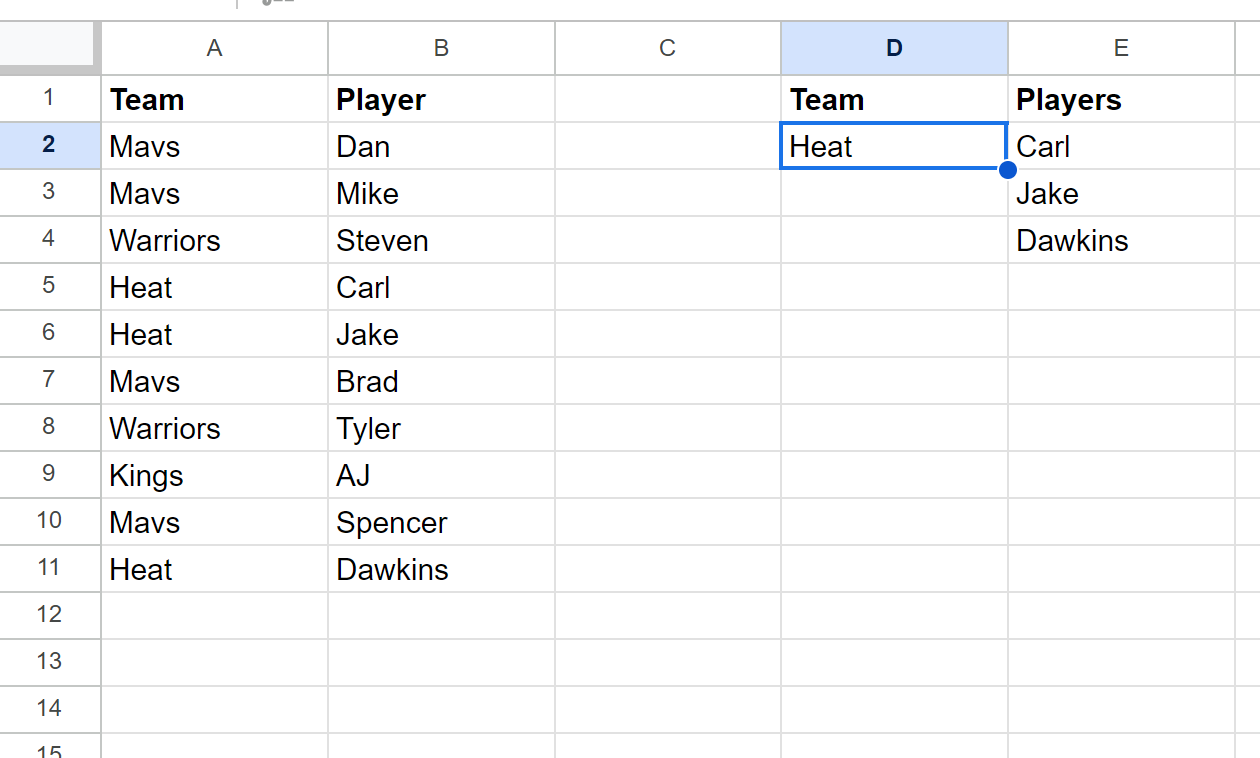This screenshot has width=1260, height=758.
Task: Click the Team header in column A
Action: click(x=214, y=99)
